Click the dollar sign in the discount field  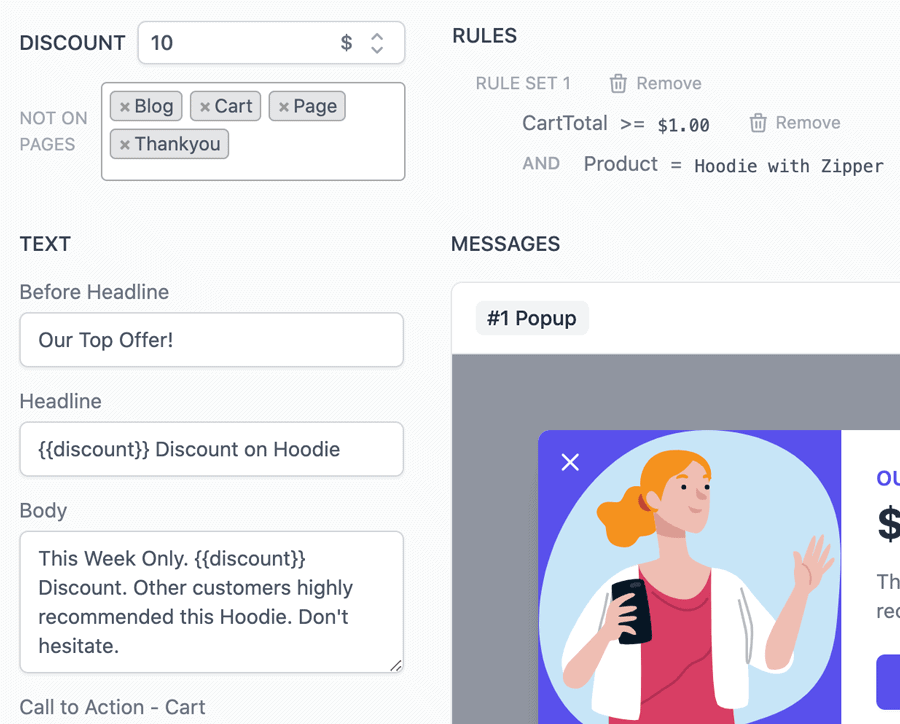(x=345, y=43)
